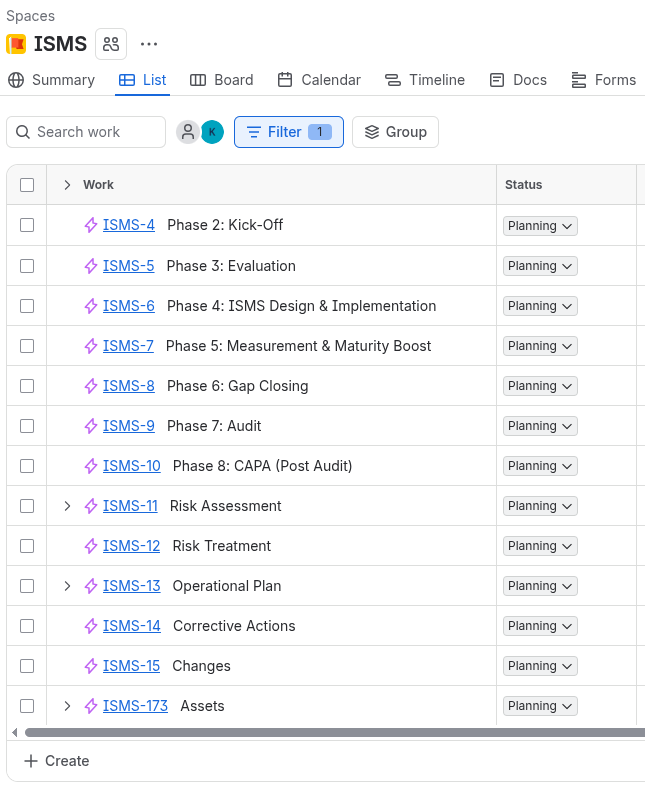Open the Planning status dropdown for ISMS-4

[540, 226]
